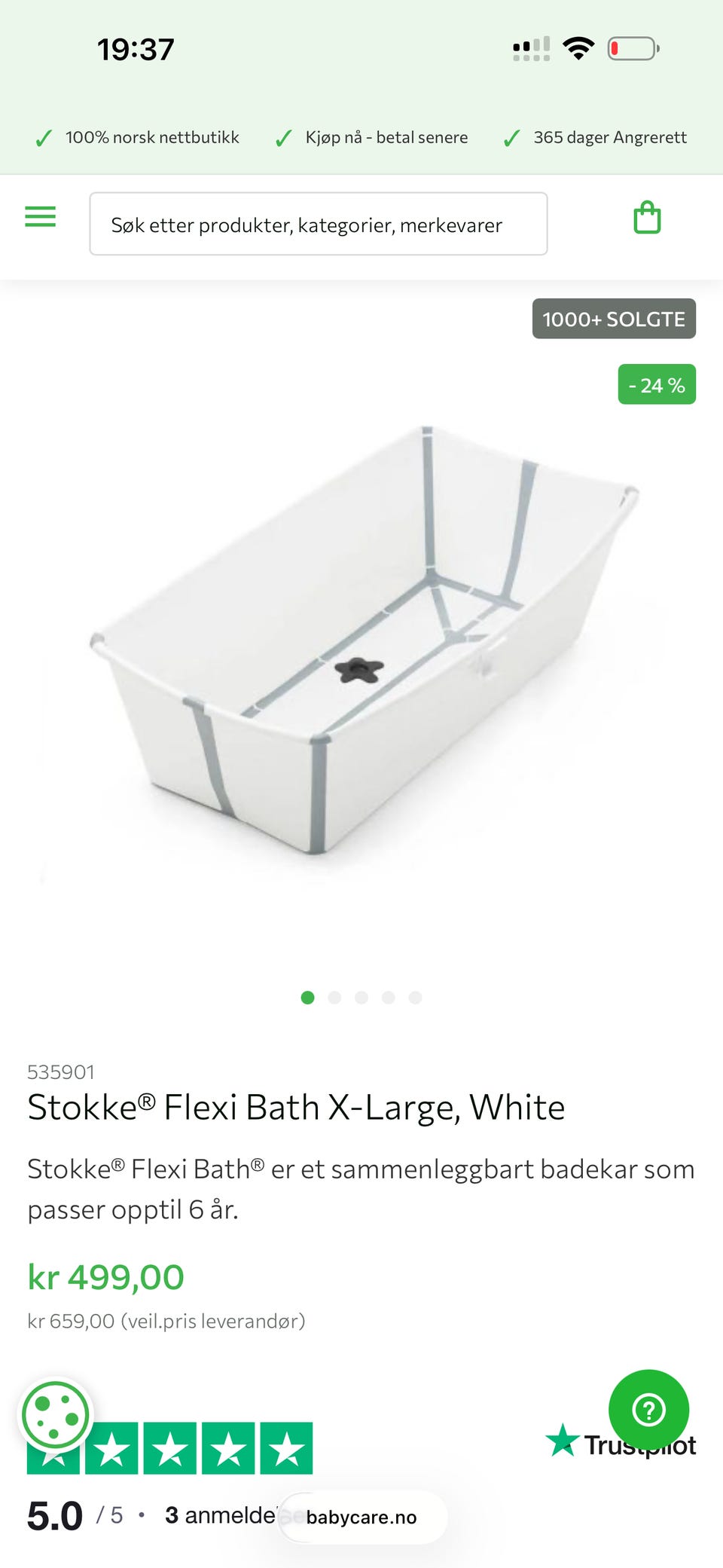
Task: Go to the fifth carousel image dot
Action: 415,998
